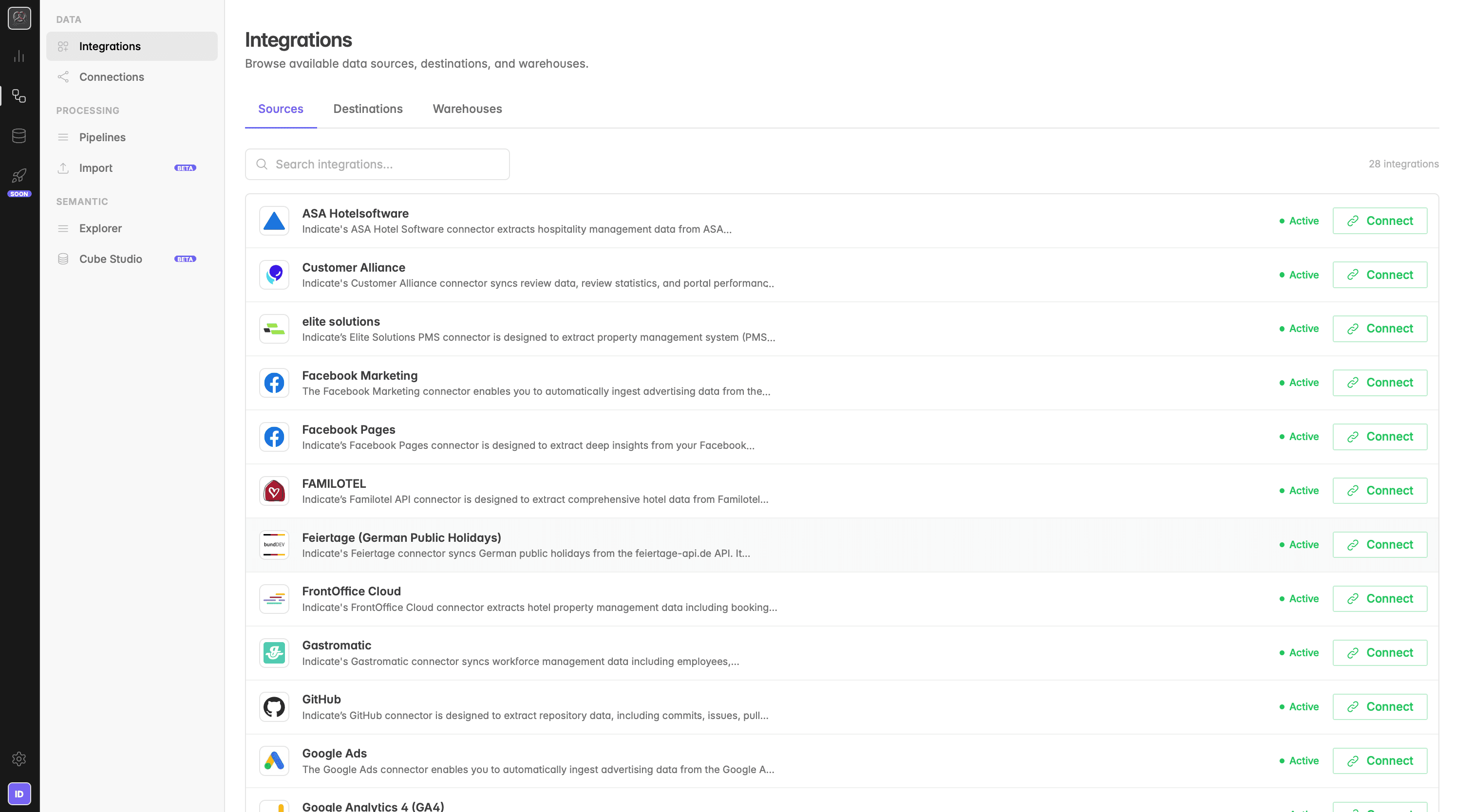This screenshot has width=1473, height=812.
Task: Click the FAMILOTEL heart logo
Action: click(x=274, y=491)
